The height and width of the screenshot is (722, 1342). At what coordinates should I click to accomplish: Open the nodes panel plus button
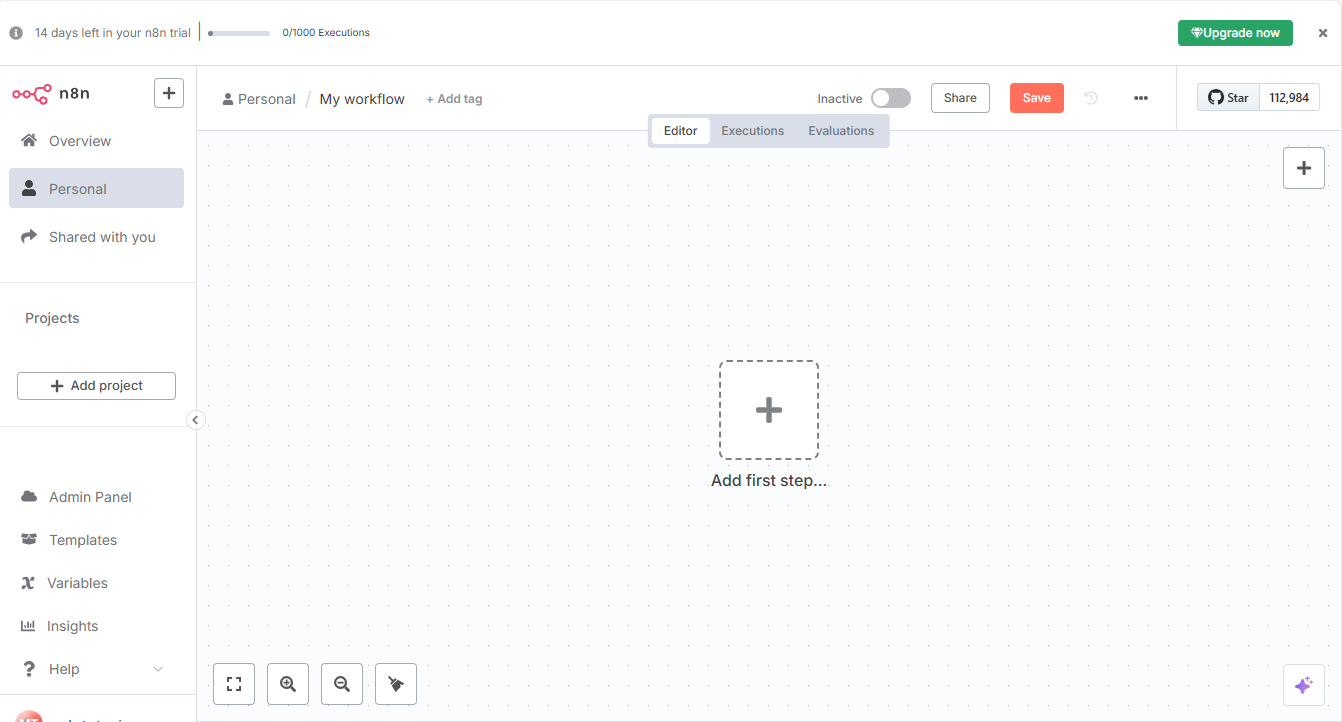pyautogui.click(x=1304, y=168)
